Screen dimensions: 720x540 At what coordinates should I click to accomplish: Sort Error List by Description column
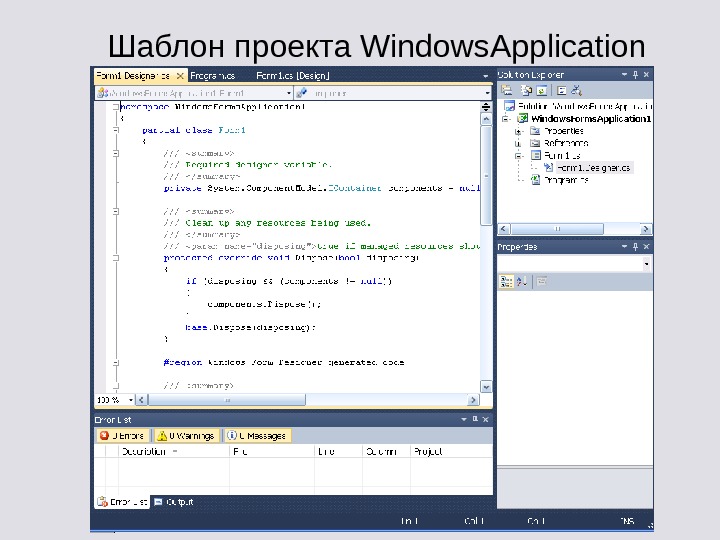174,451
